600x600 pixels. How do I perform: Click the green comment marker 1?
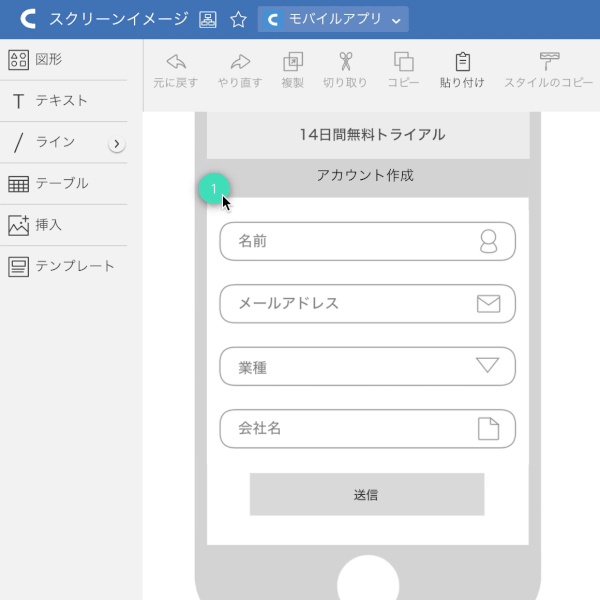pyautogui.click(x=213, y=188)
